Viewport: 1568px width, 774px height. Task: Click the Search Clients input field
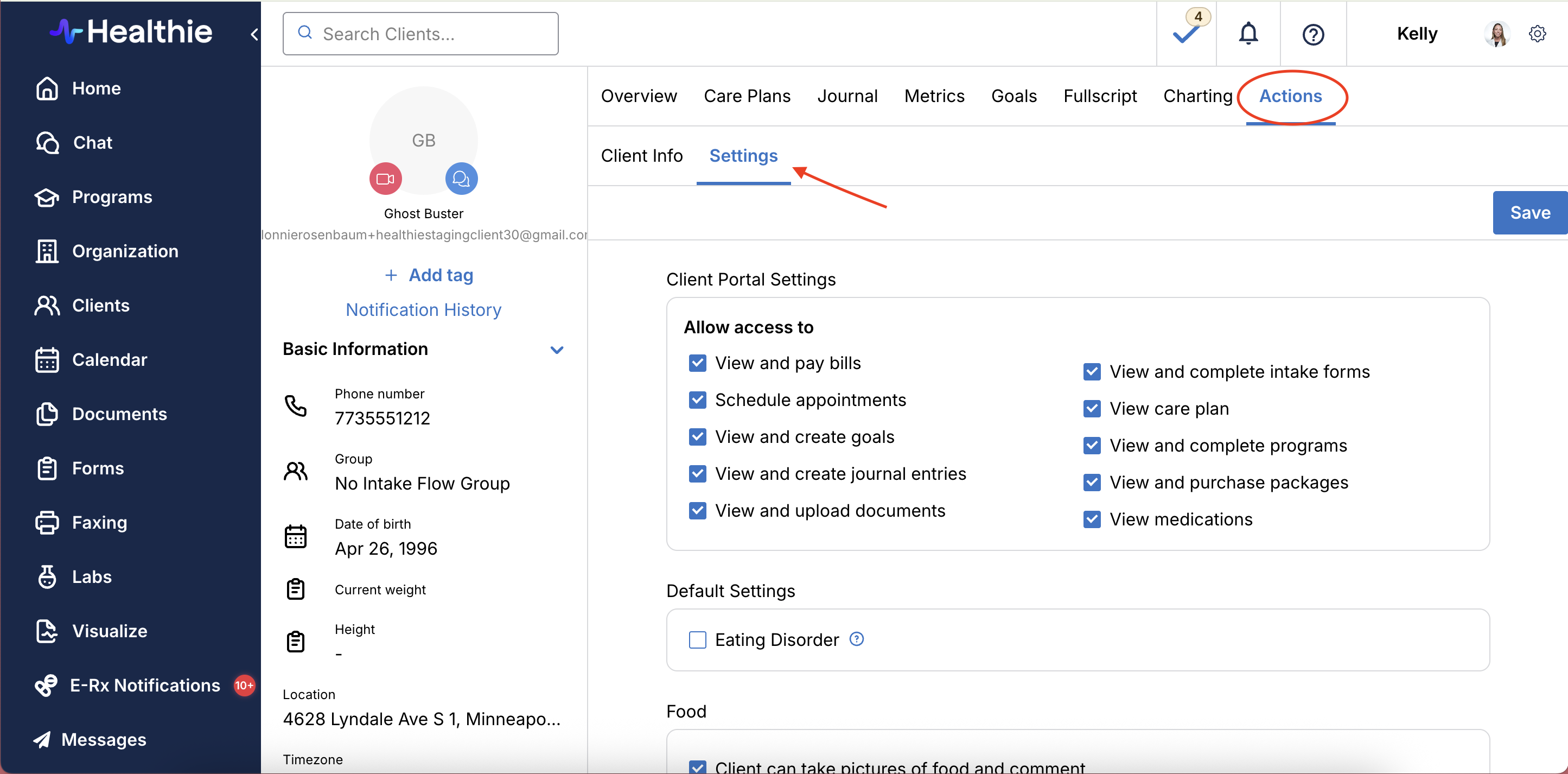[x=420, y=34]
